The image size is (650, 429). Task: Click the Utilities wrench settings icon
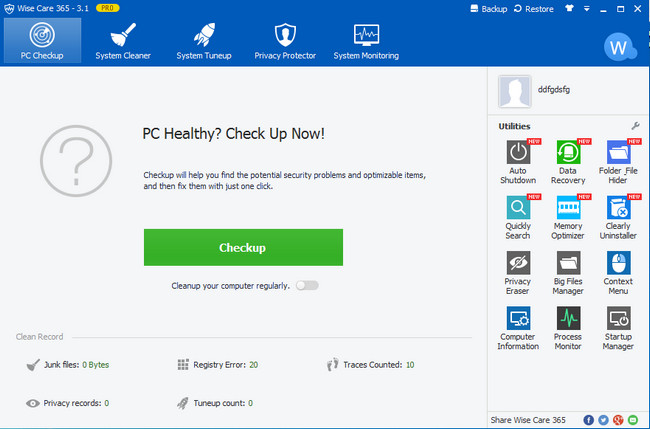(x=635, y=126)
